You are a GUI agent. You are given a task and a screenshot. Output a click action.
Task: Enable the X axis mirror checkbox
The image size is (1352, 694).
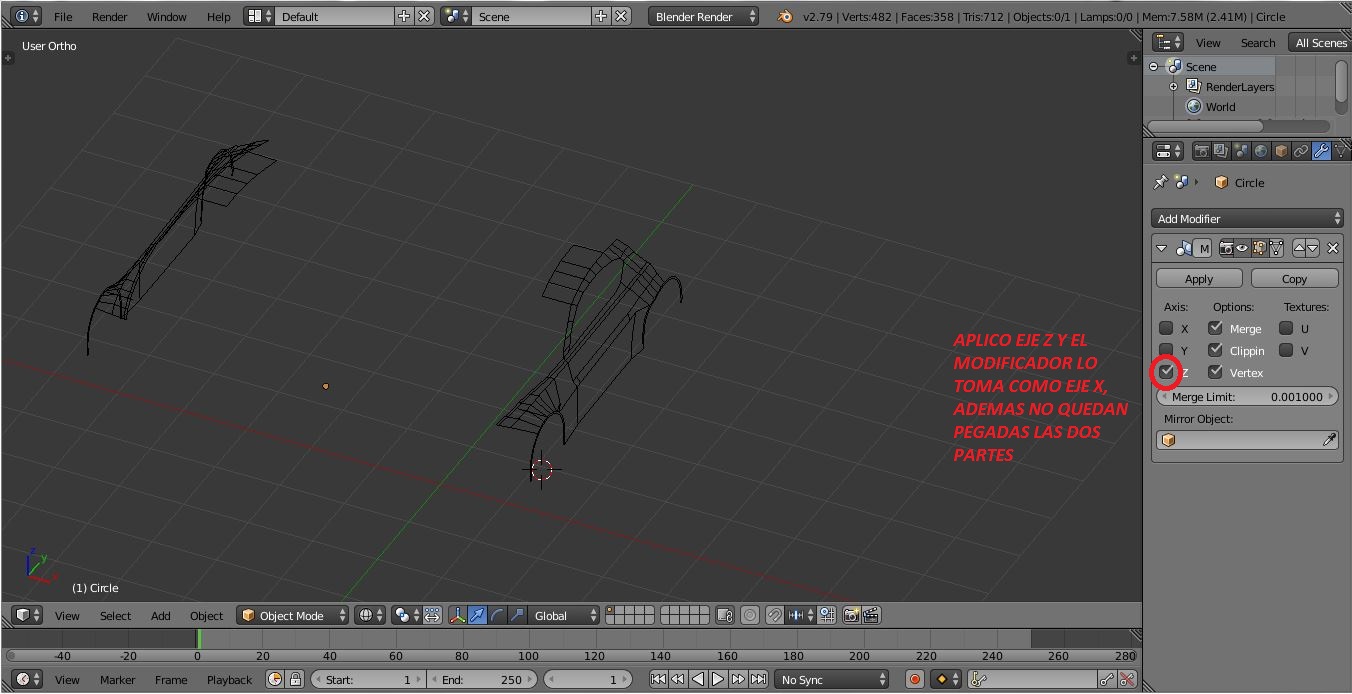[1166, 328]
